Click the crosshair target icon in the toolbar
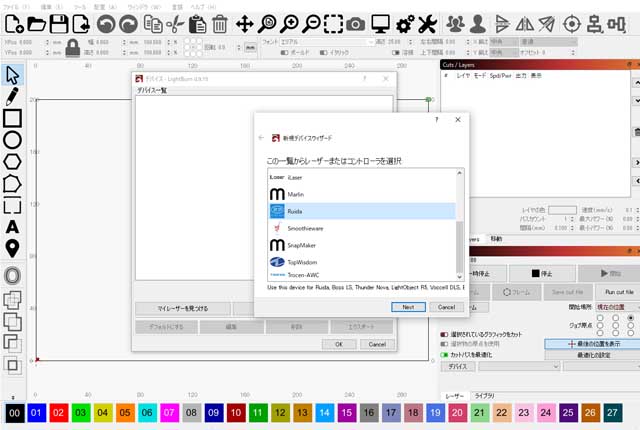Image resolution: width=640 pixels, height=430 pixels. click(572, 24)
